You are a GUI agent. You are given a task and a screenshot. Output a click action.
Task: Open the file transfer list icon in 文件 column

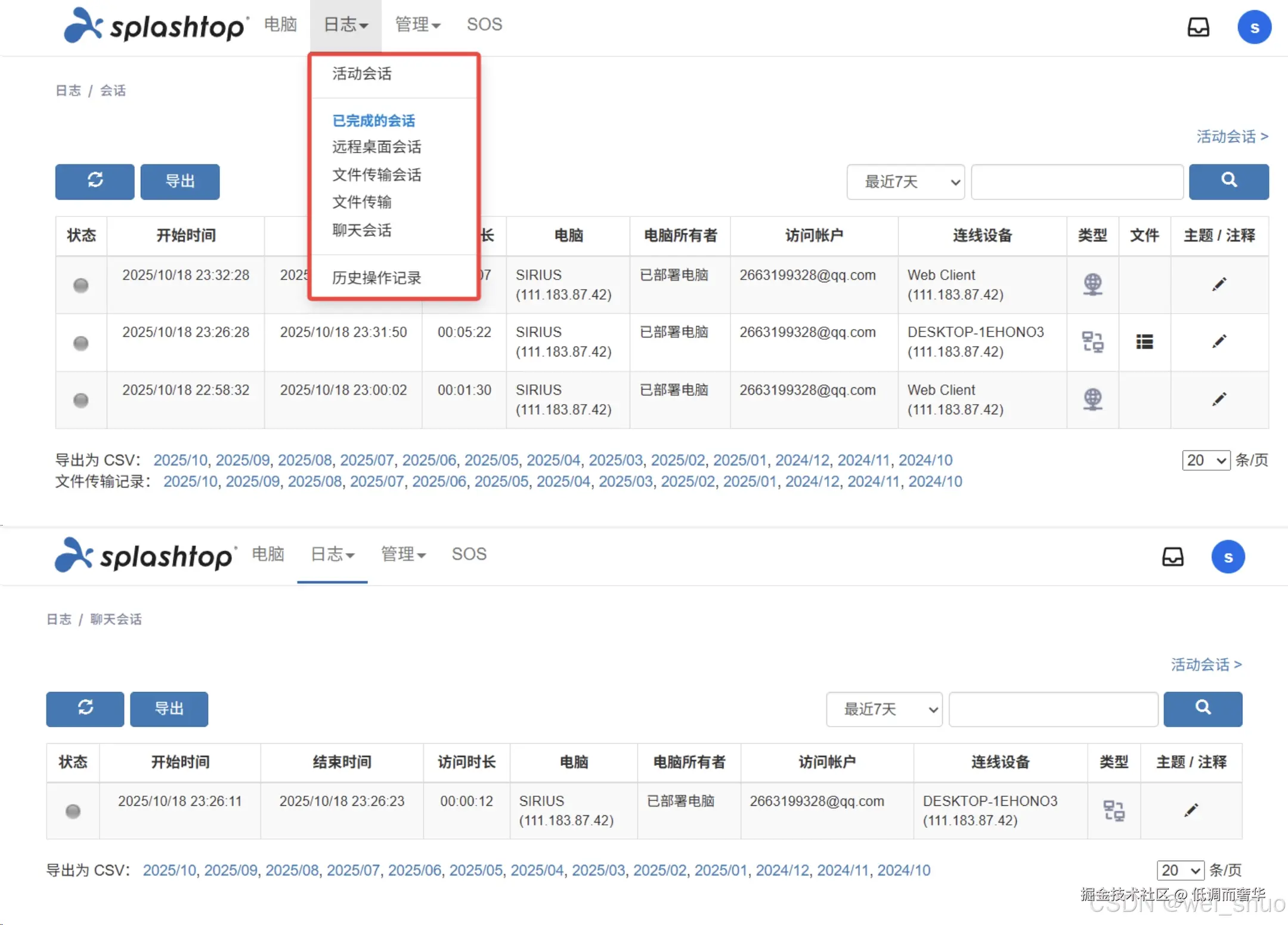tap(1144, 342)
